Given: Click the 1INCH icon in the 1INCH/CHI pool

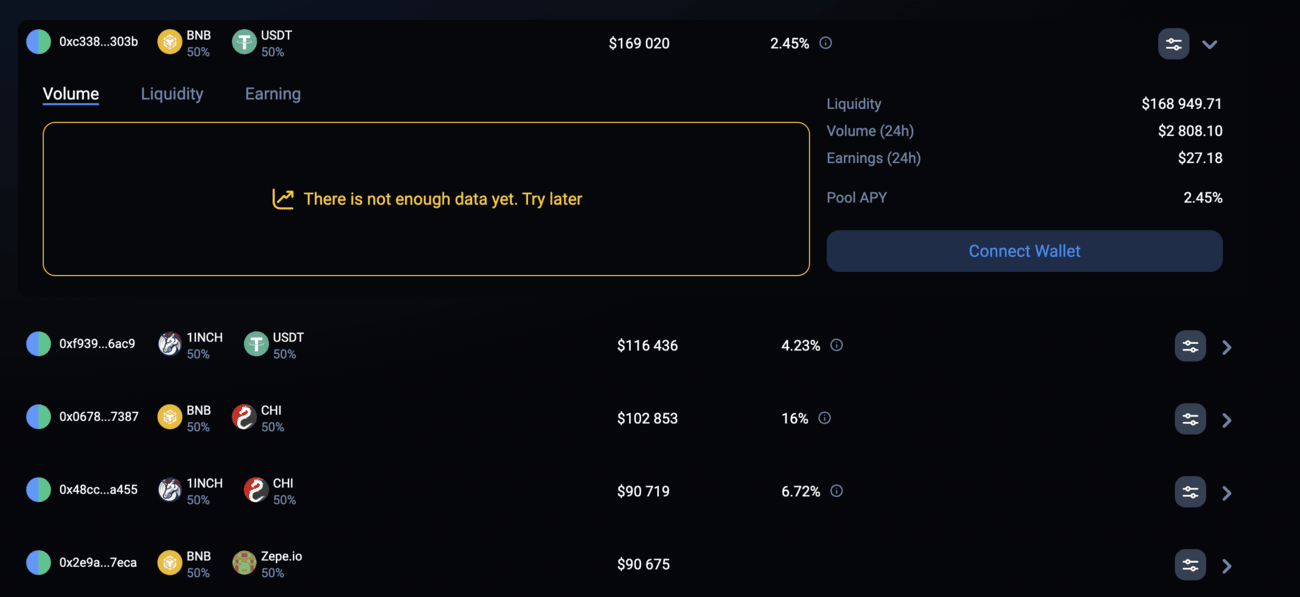Looking at the screenshot, I should (x=169, y=489).
